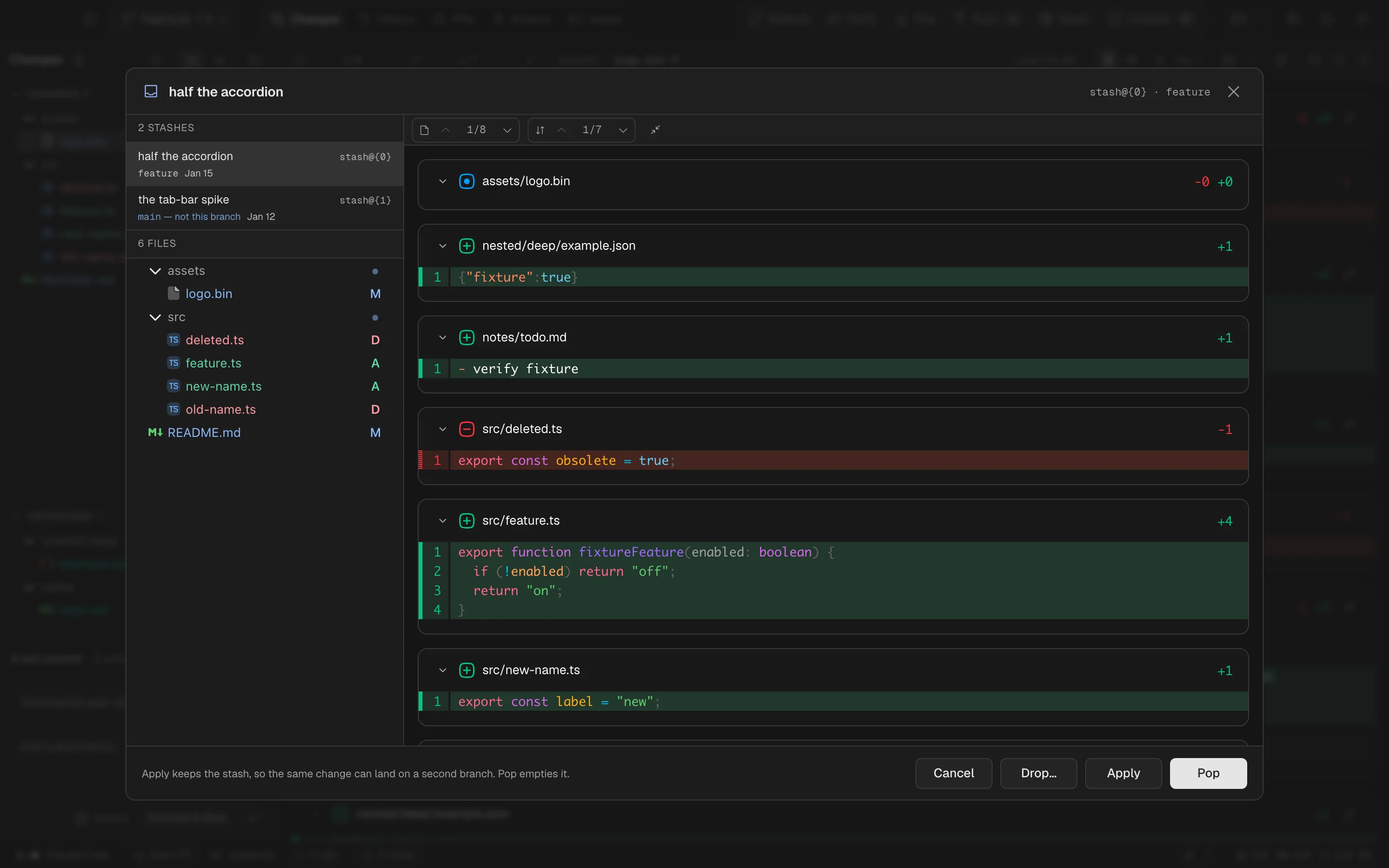1389x868 pixels.
Task: Jump to previous hunk with up chevron
Action: (562, 130)
